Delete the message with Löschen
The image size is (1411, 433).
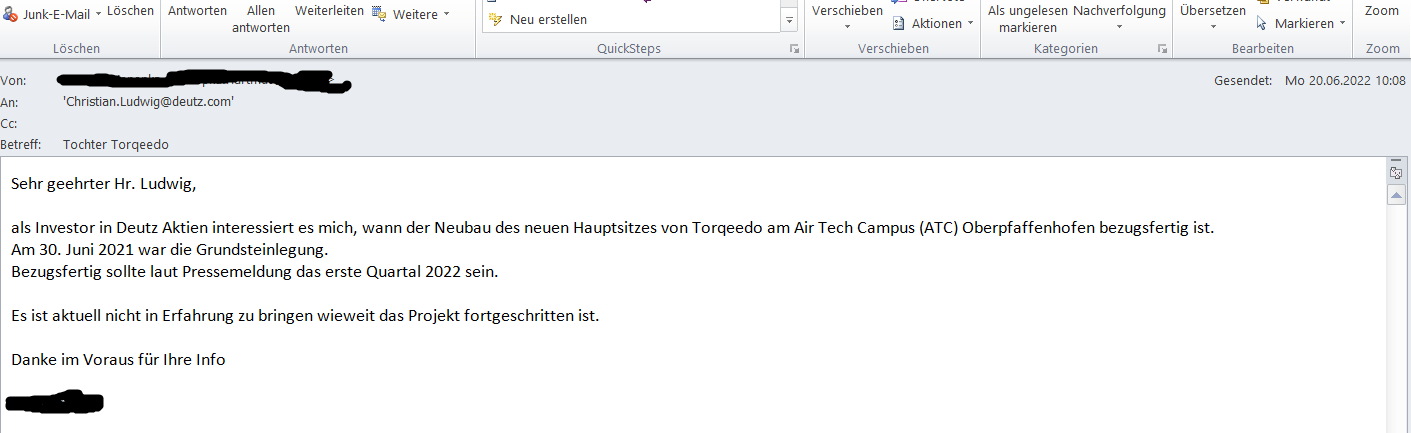point(130,11)
